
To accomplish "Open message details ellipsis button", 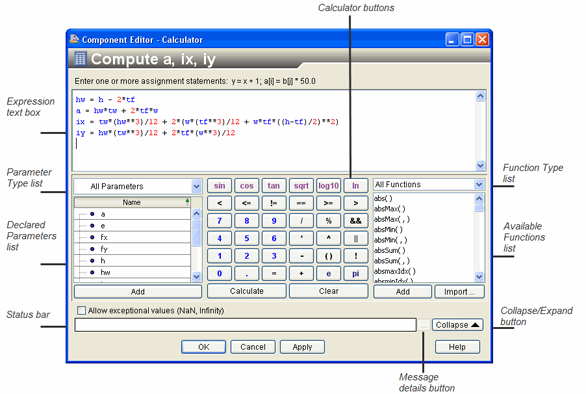I will pyautogui.click(x=424, y=325).
